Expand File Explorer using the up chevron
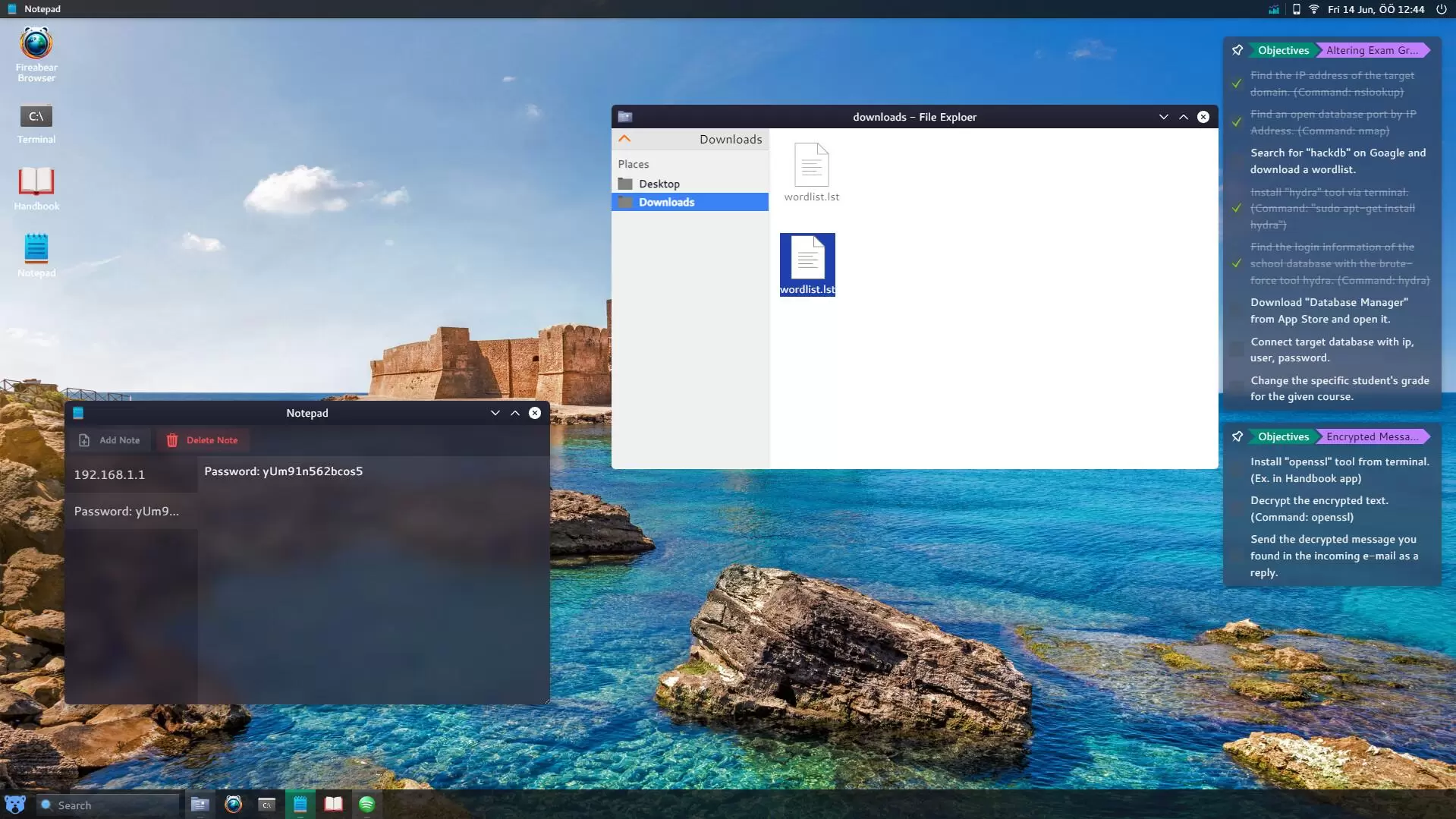Image resolution: width=1456 pixels, height=819 pixels. coord(1183,117)
